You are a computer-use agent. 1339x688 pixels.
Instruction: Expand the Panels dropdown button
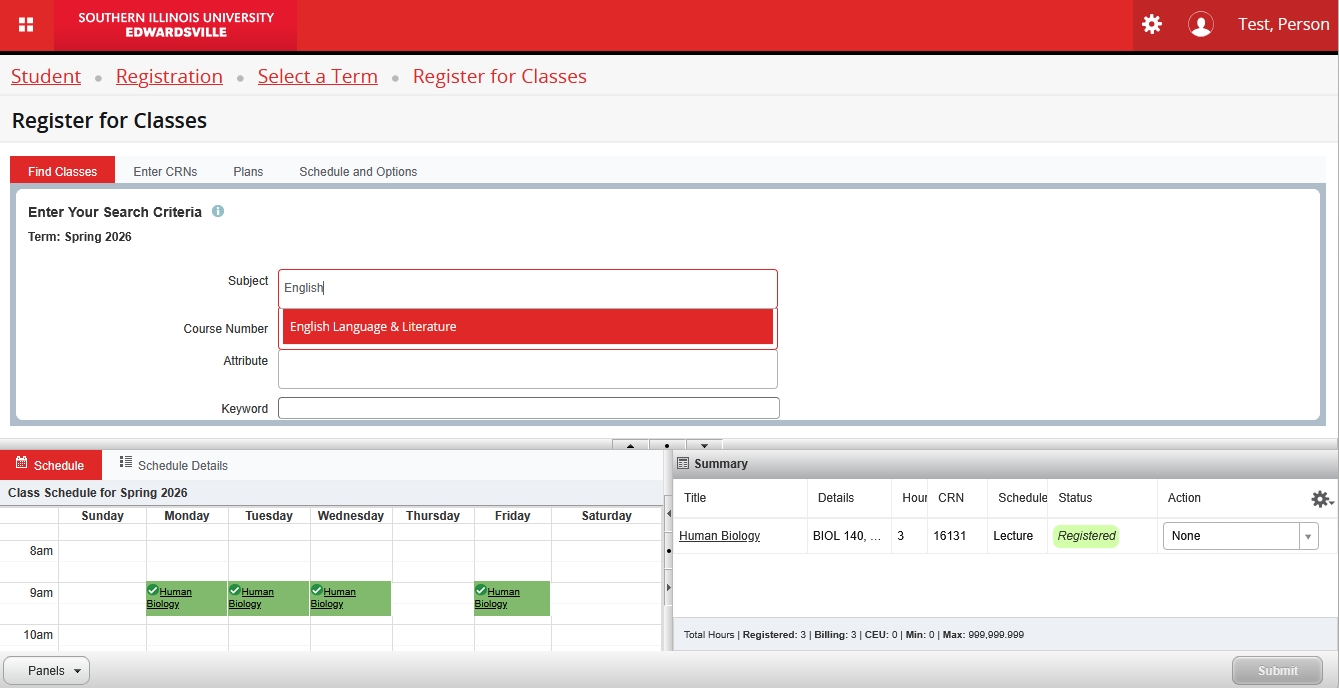(x=46, y=671)
